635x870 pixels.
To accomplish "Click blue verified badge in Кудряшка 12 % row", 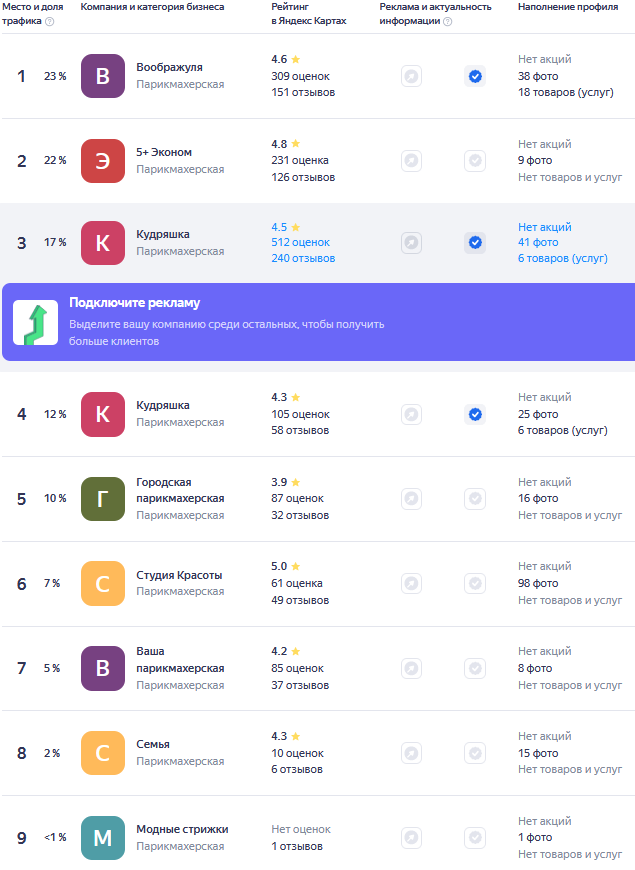I will click(x=475, y=414).
